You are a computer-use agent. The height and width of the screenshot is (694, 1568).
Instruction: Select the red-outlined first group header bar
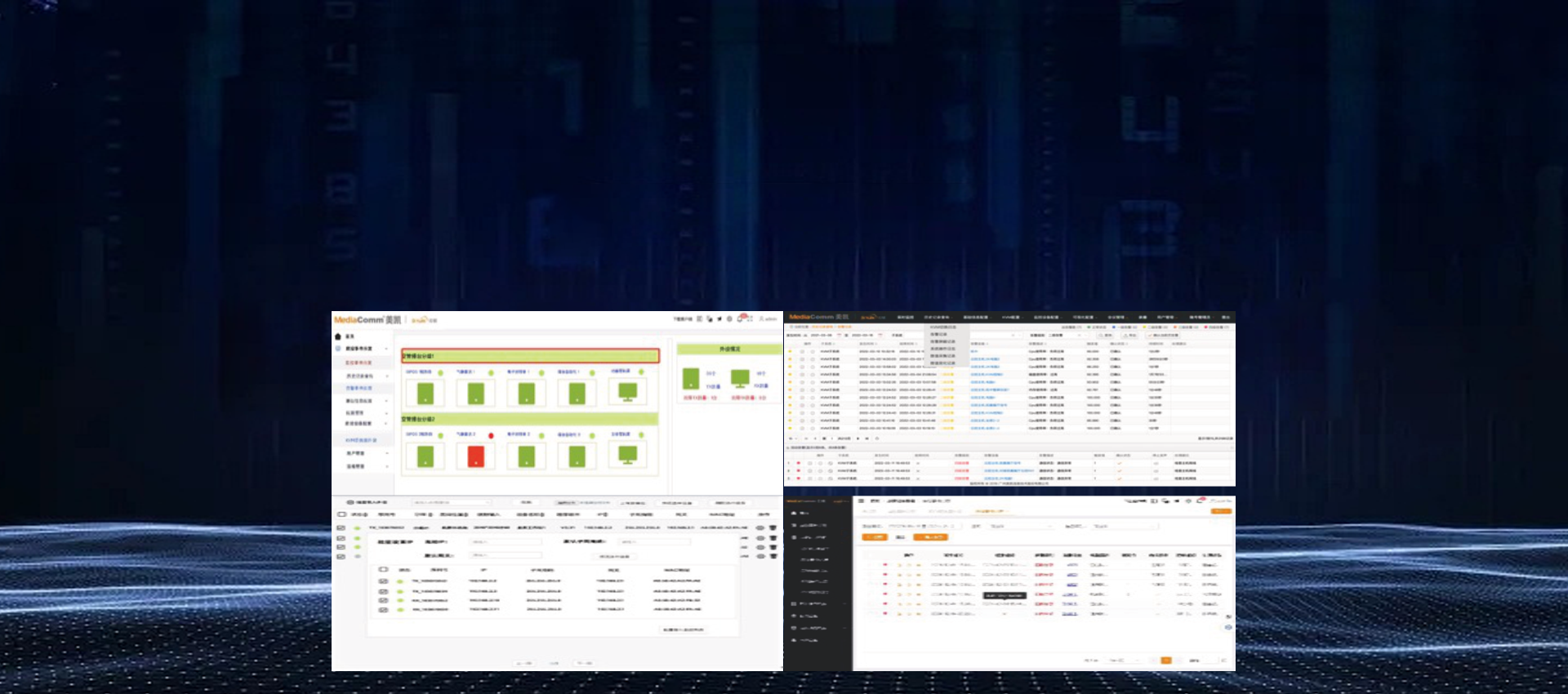coord(530,356)
